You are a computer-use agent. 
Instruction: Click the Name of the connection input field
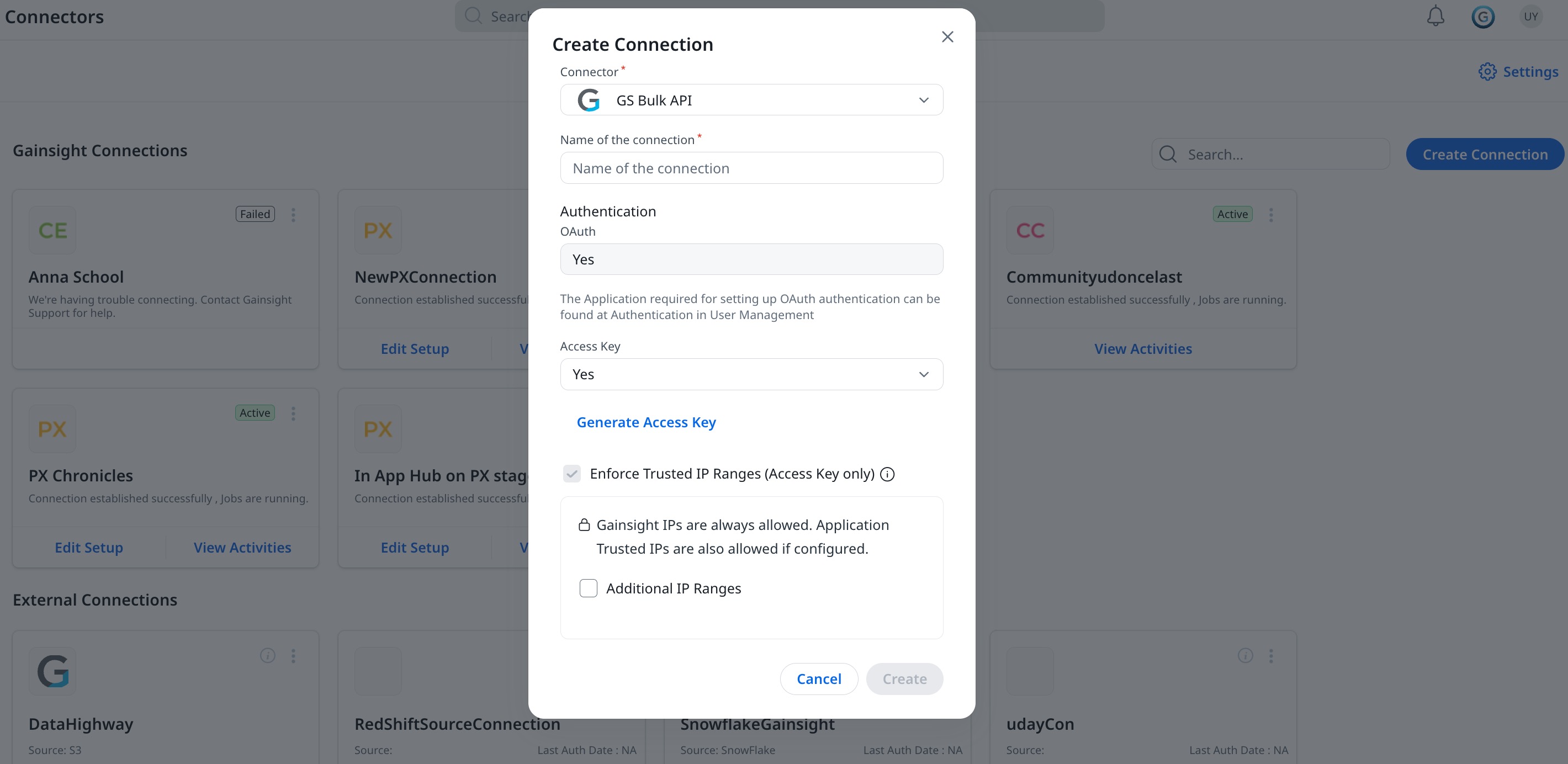pyautogui.click(x=751, y=168)
